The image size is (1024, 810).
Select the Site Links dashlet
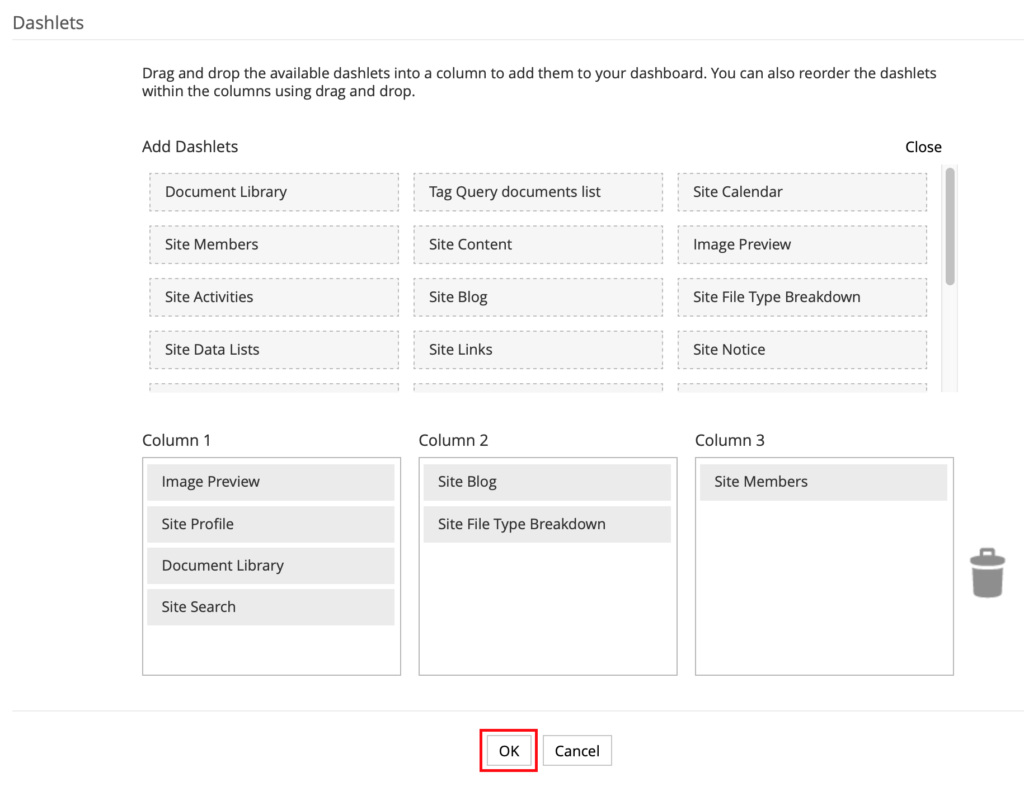click(537, 350)
